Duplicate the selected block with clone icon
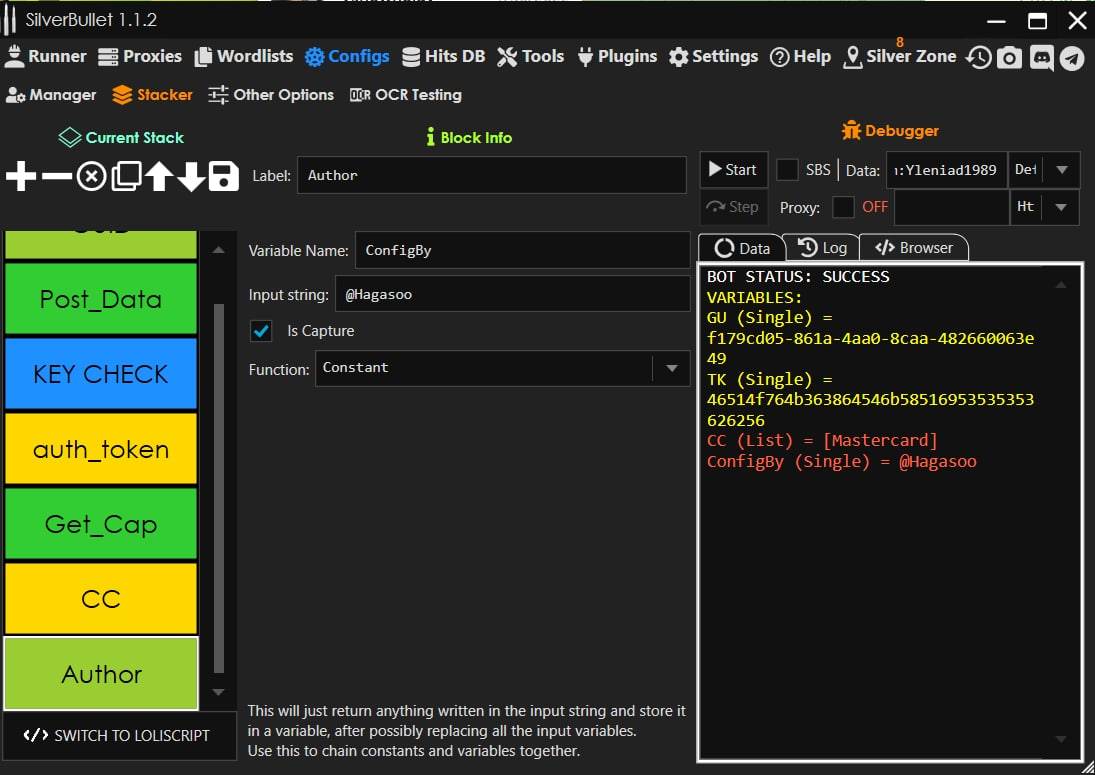 [x=126, y=177]
